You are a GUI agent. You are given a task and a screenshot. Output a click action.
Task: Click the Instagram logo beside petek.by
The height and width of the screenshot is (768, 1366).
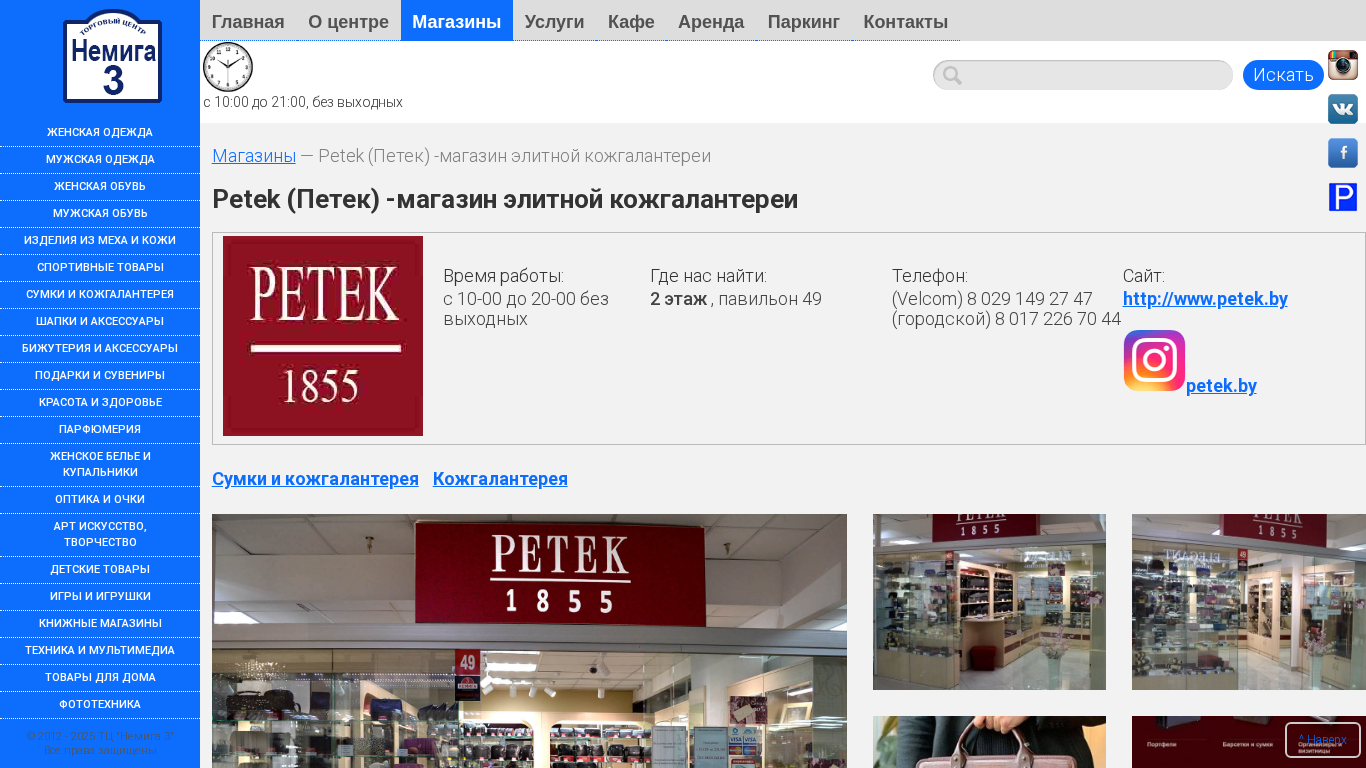pos(1154,361)
